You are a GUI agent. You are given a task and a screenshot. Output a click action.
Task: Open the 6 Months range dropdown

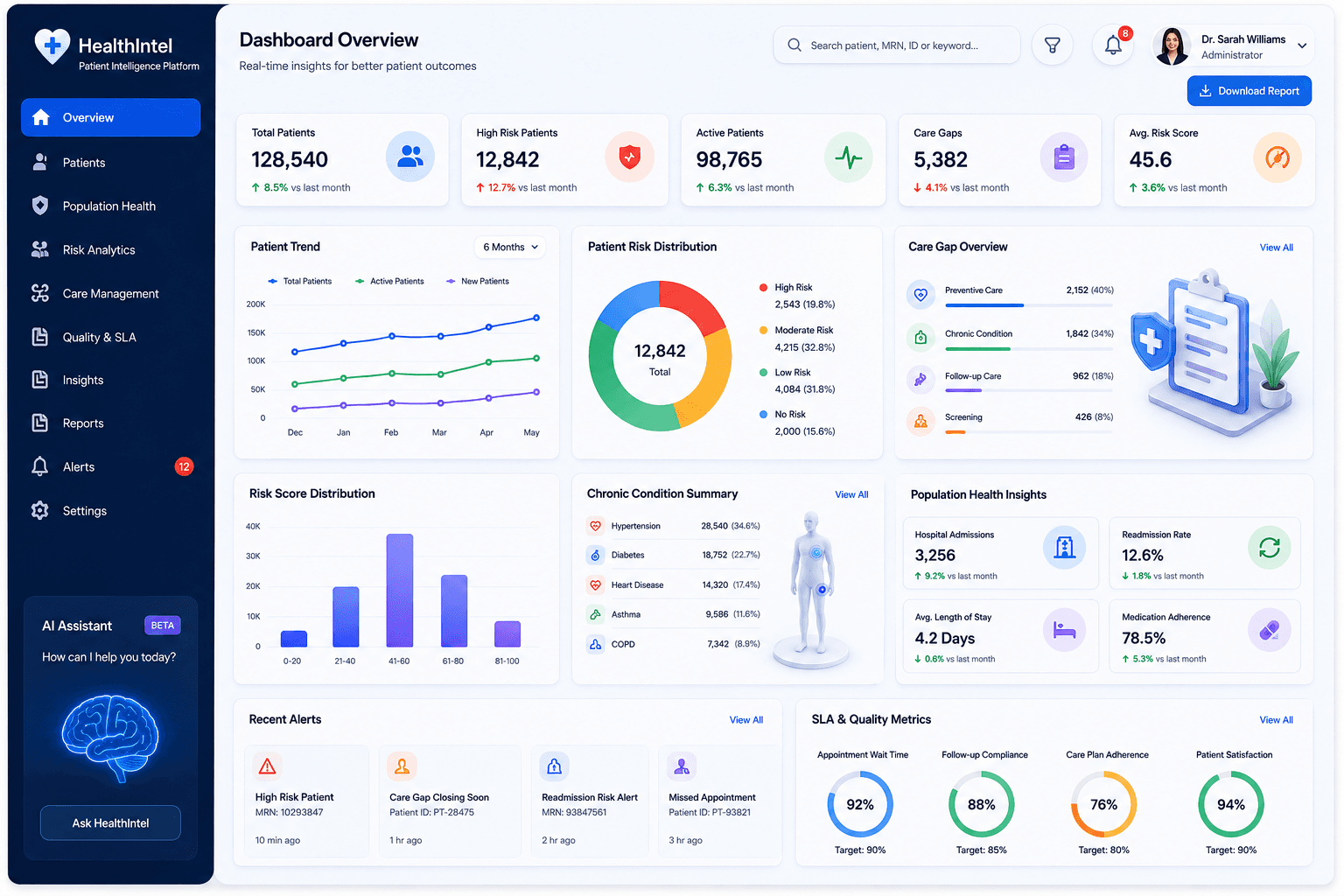(510, 247)
